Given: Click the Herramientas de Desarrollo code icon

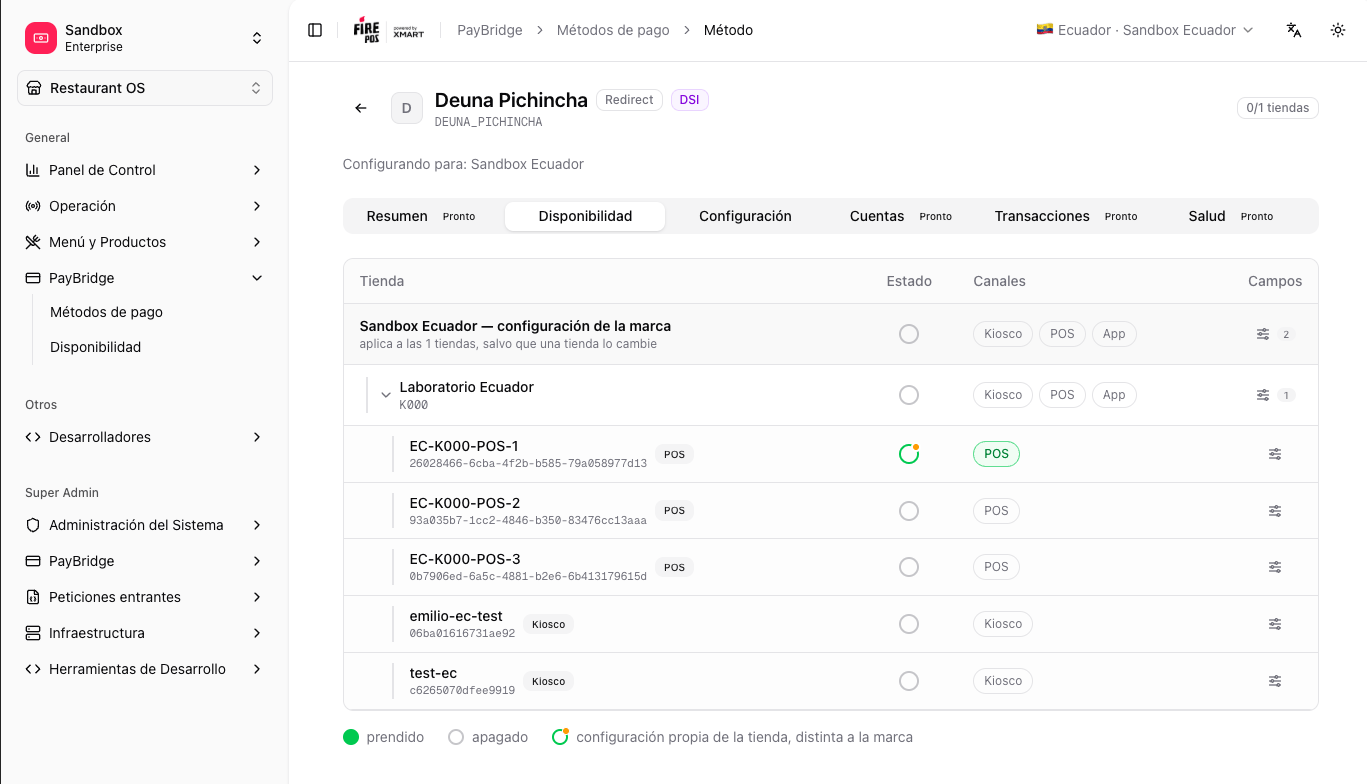Looking at the screenshot, I should 33,669.
